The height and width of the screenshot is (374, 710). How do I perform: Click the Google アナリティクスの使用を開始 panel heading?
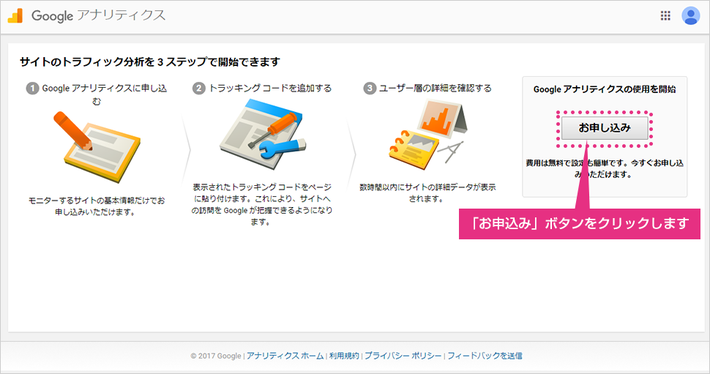click(x=604, y=89)
